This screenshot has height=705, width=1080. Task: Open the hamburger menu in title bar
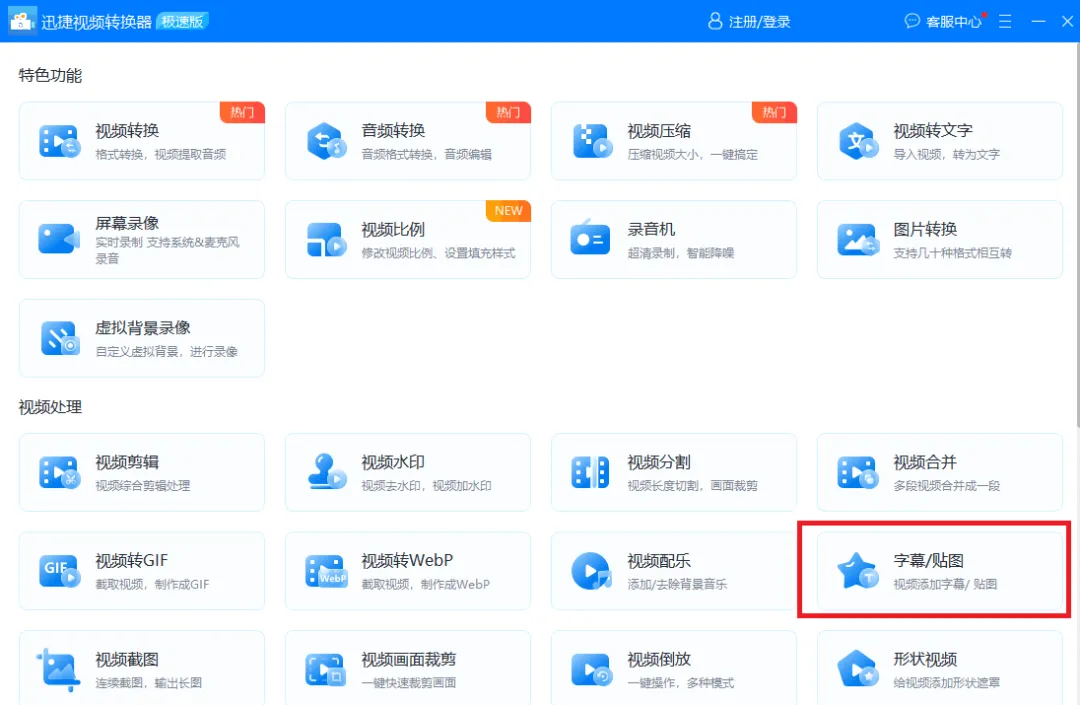tap(1005, 21)
